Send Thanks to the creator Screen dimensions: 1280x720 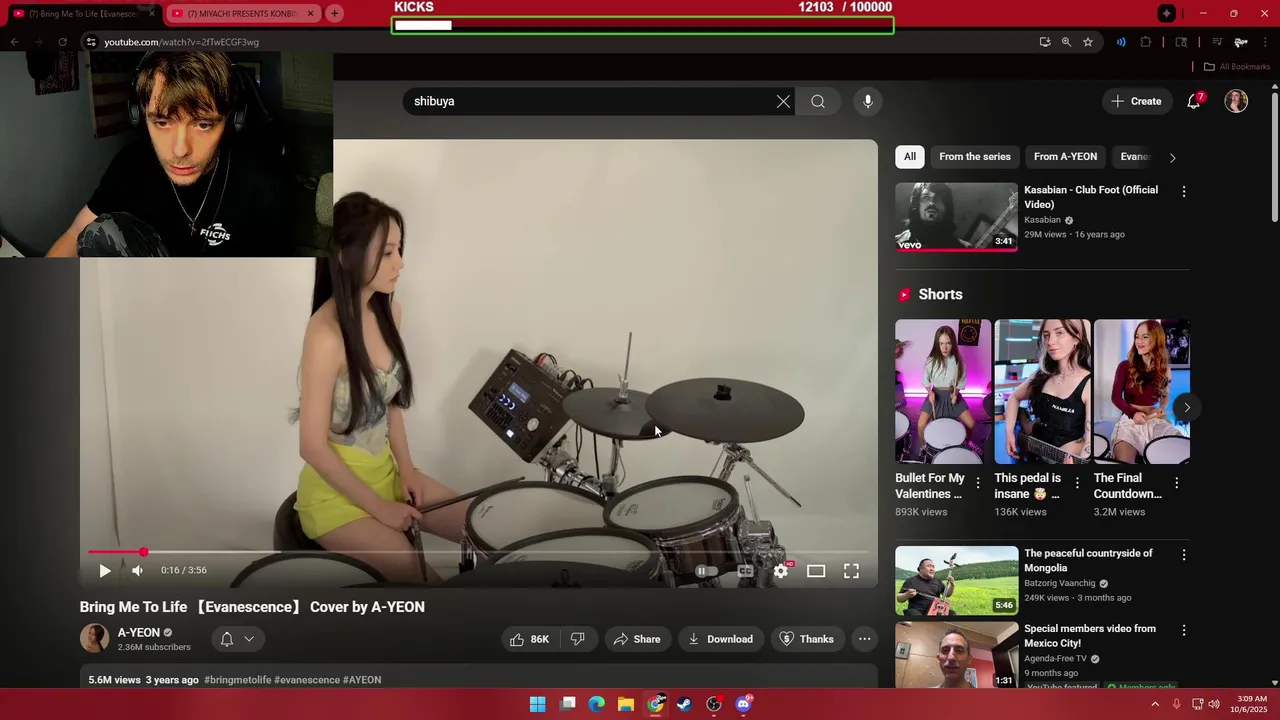coord(807,639)
